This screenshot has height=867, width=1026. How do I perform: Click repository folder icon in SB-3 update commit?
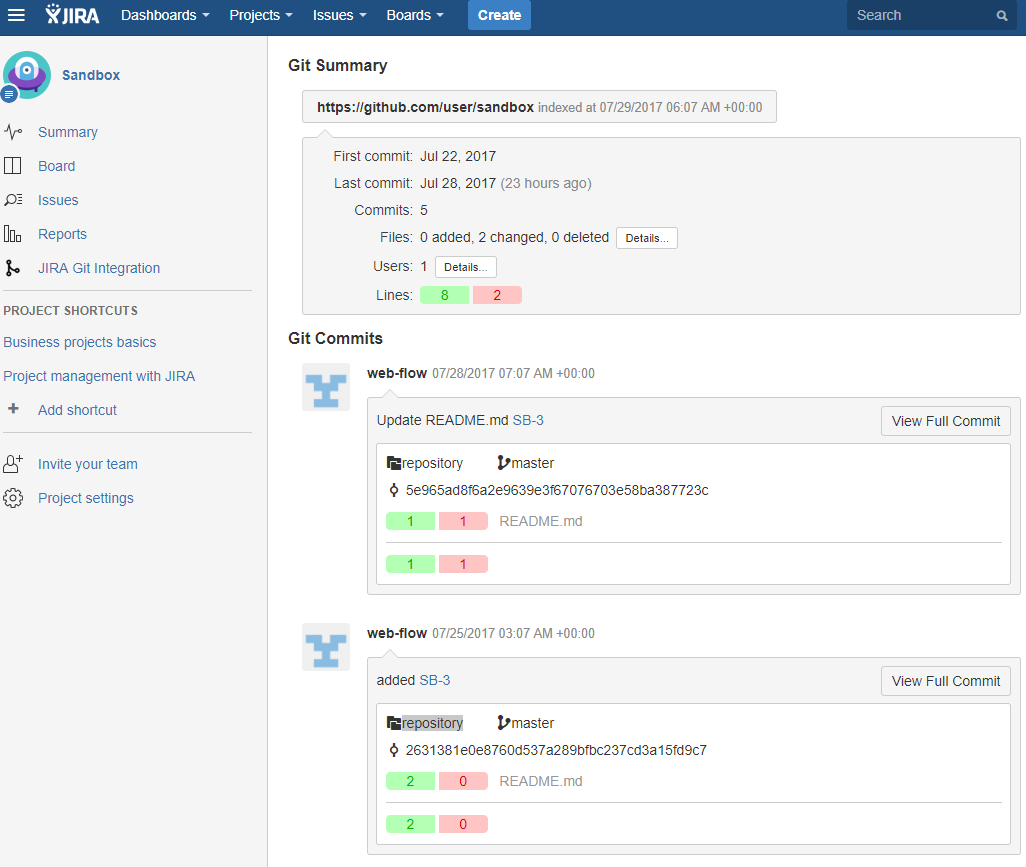(x=393, y=463)
